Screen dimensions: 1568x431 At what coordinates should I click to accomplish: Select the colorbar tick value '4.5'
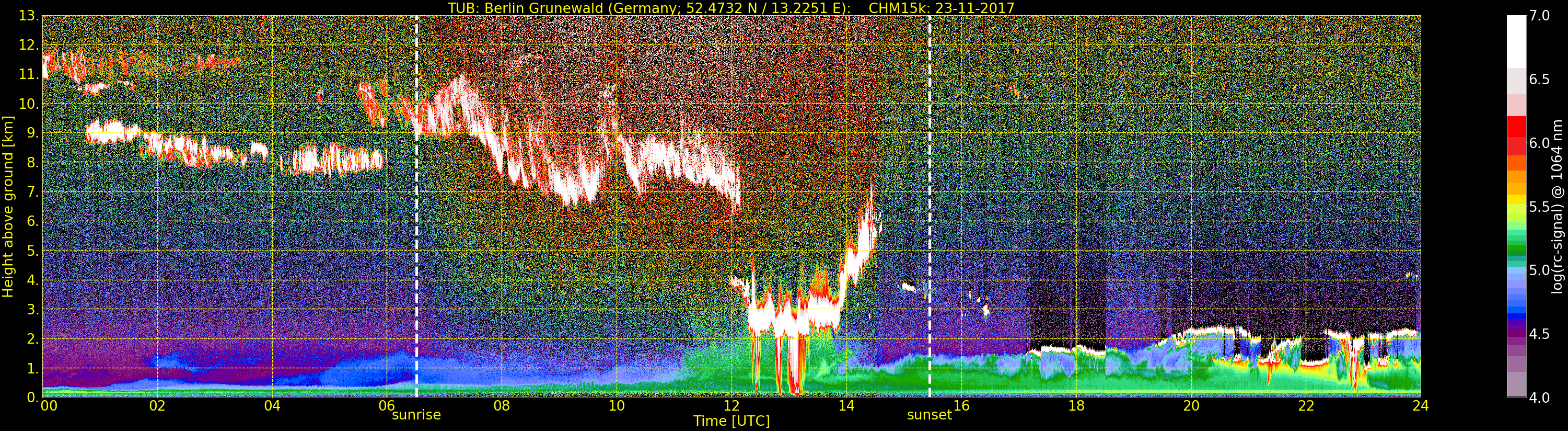tap(1539, 334)
